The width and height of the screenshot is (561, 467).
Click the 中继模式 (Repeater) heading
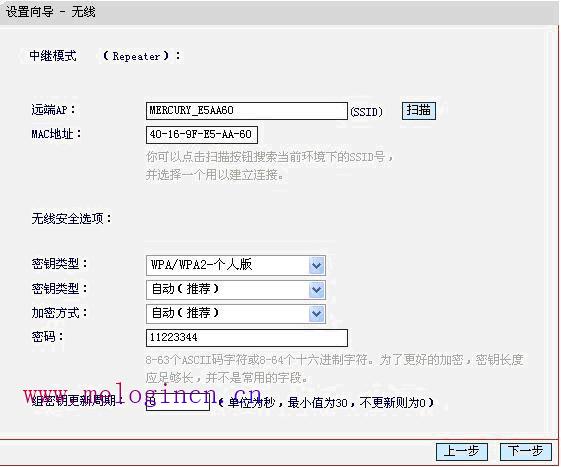click(x=105, y=56)
